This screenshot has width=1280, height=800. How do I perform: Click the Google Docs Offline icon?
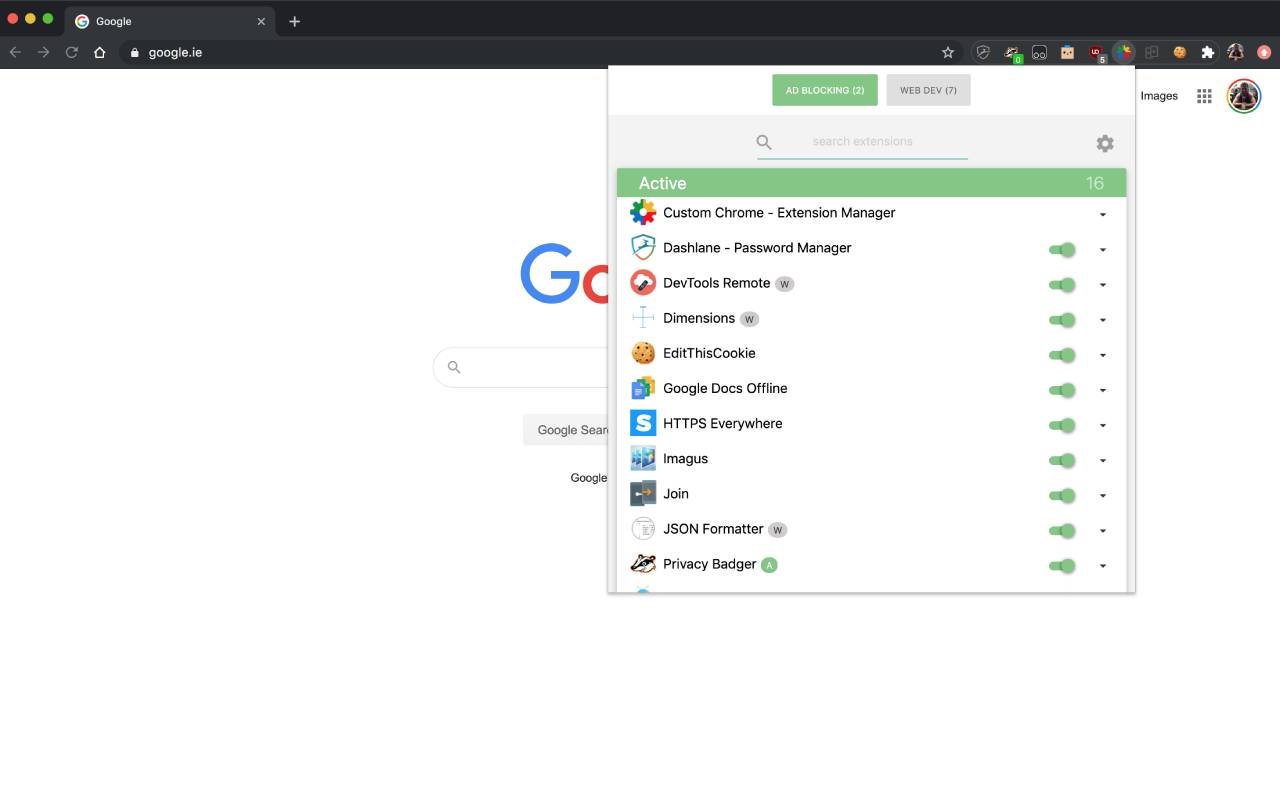[x=643, y=388]
